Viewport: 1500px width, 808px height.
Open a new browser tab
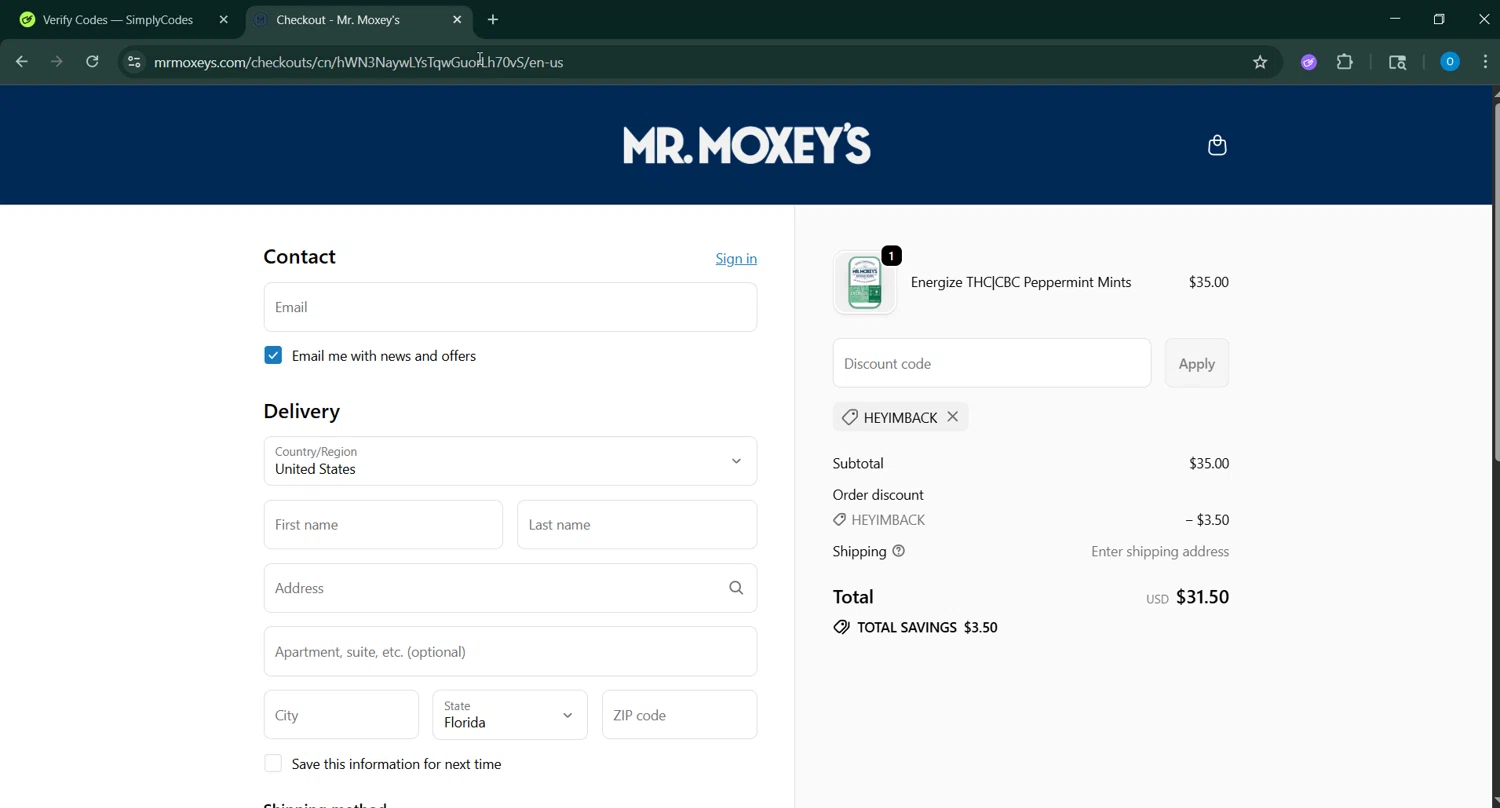[x=493, y=20]
